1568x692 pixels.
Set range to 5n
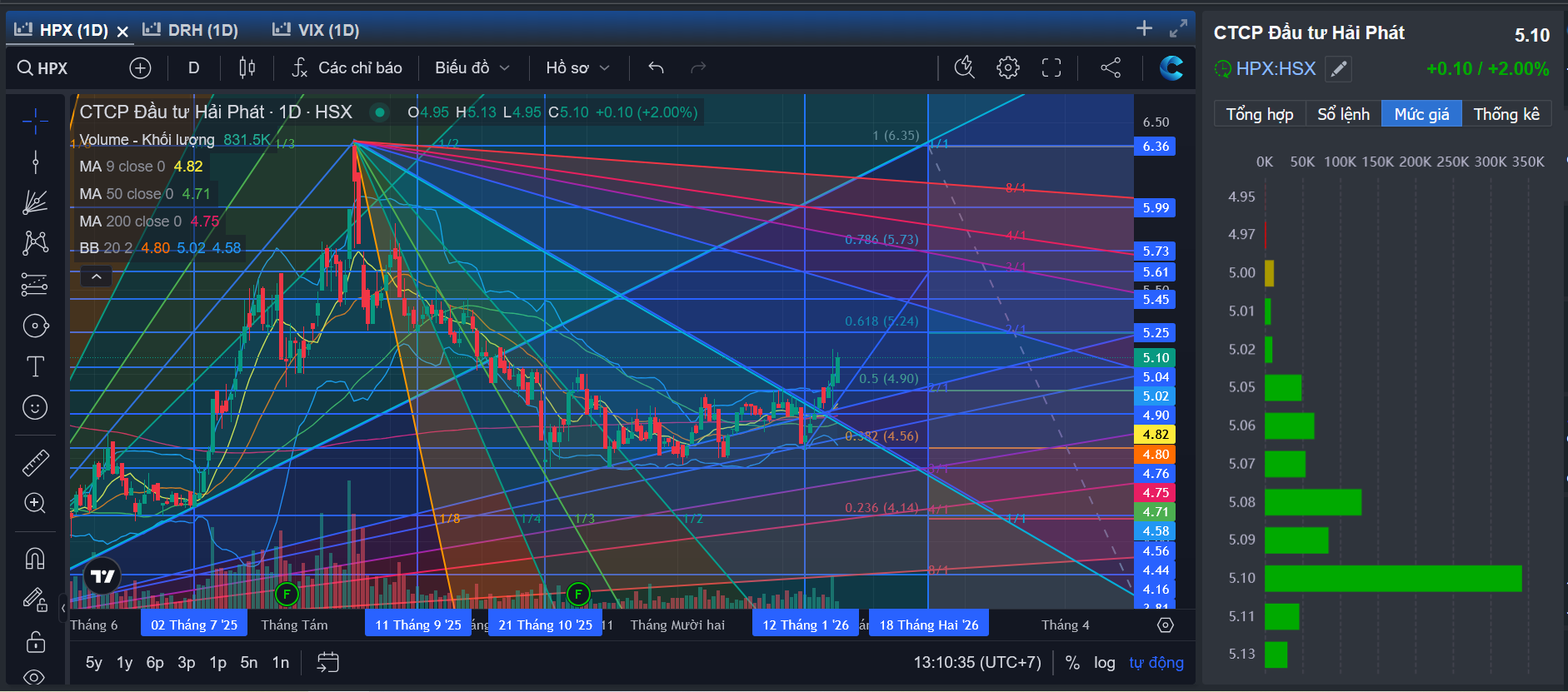tap(249, 663)
